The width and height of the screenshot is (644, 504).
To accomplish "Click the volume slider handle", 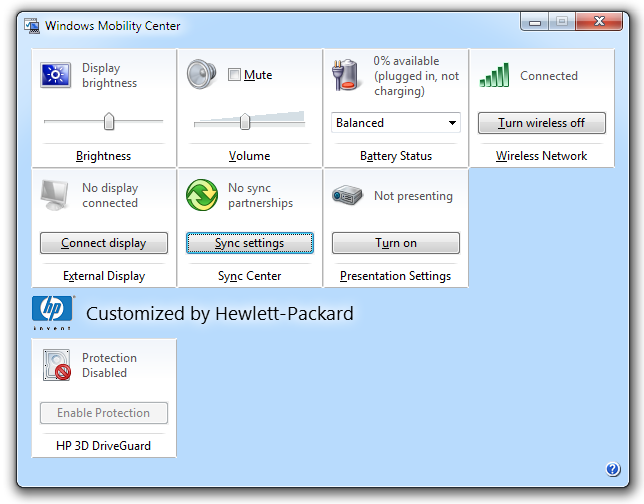I will (x=245, y=121).
